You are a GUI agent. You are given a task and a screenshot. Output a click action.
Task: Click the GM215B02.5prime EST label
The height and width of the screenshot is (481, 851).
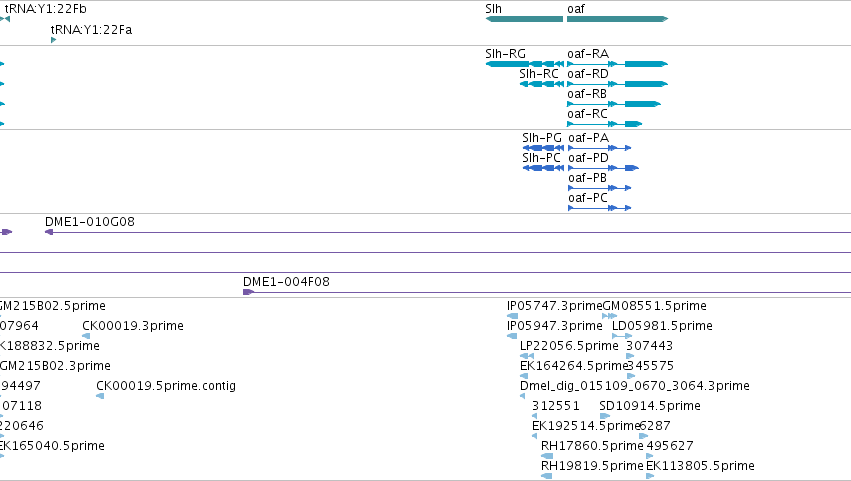tap(53, 306)
